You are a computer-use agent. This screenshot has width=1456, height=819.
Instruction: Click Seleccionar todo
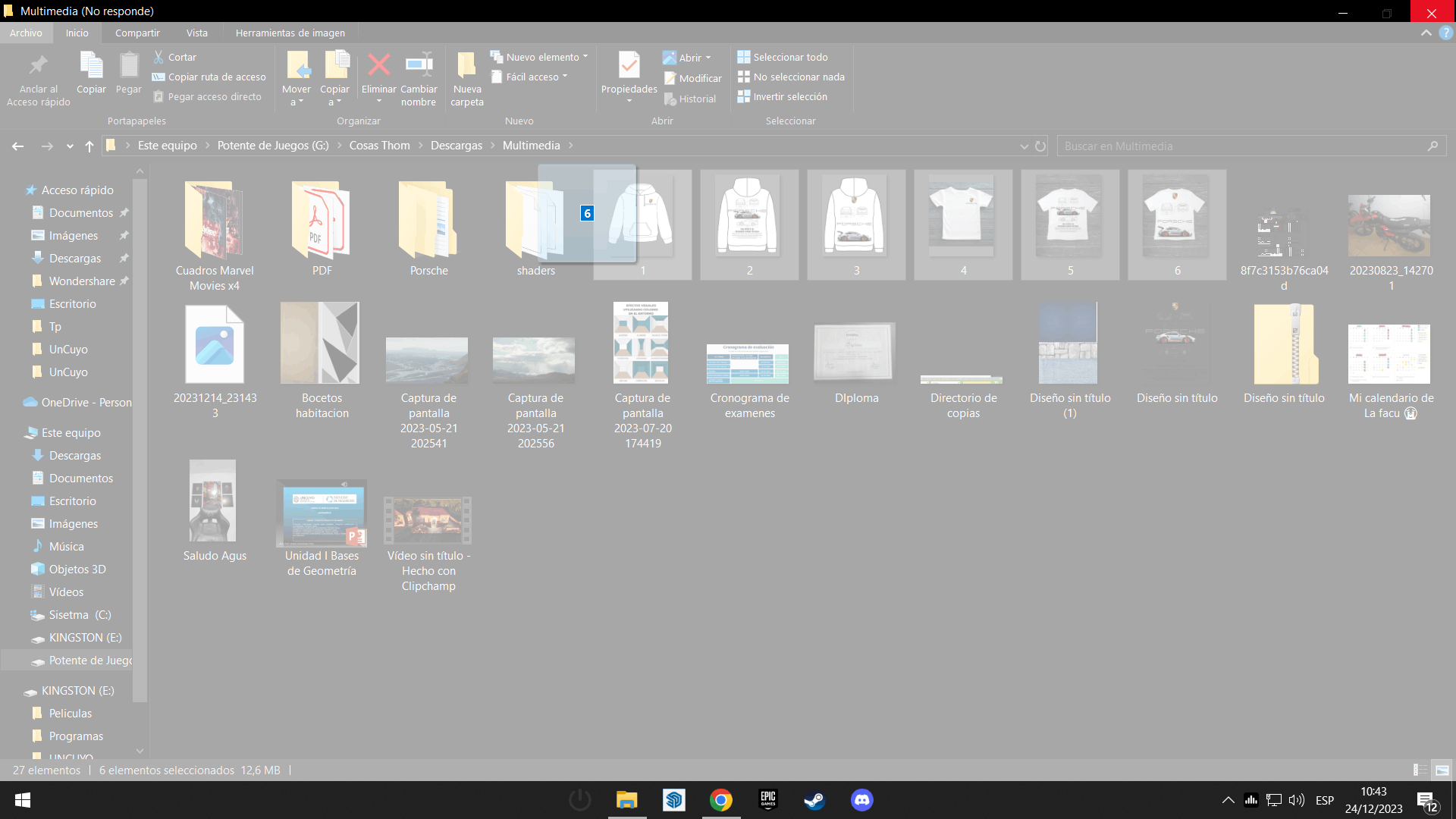point(783,57)
